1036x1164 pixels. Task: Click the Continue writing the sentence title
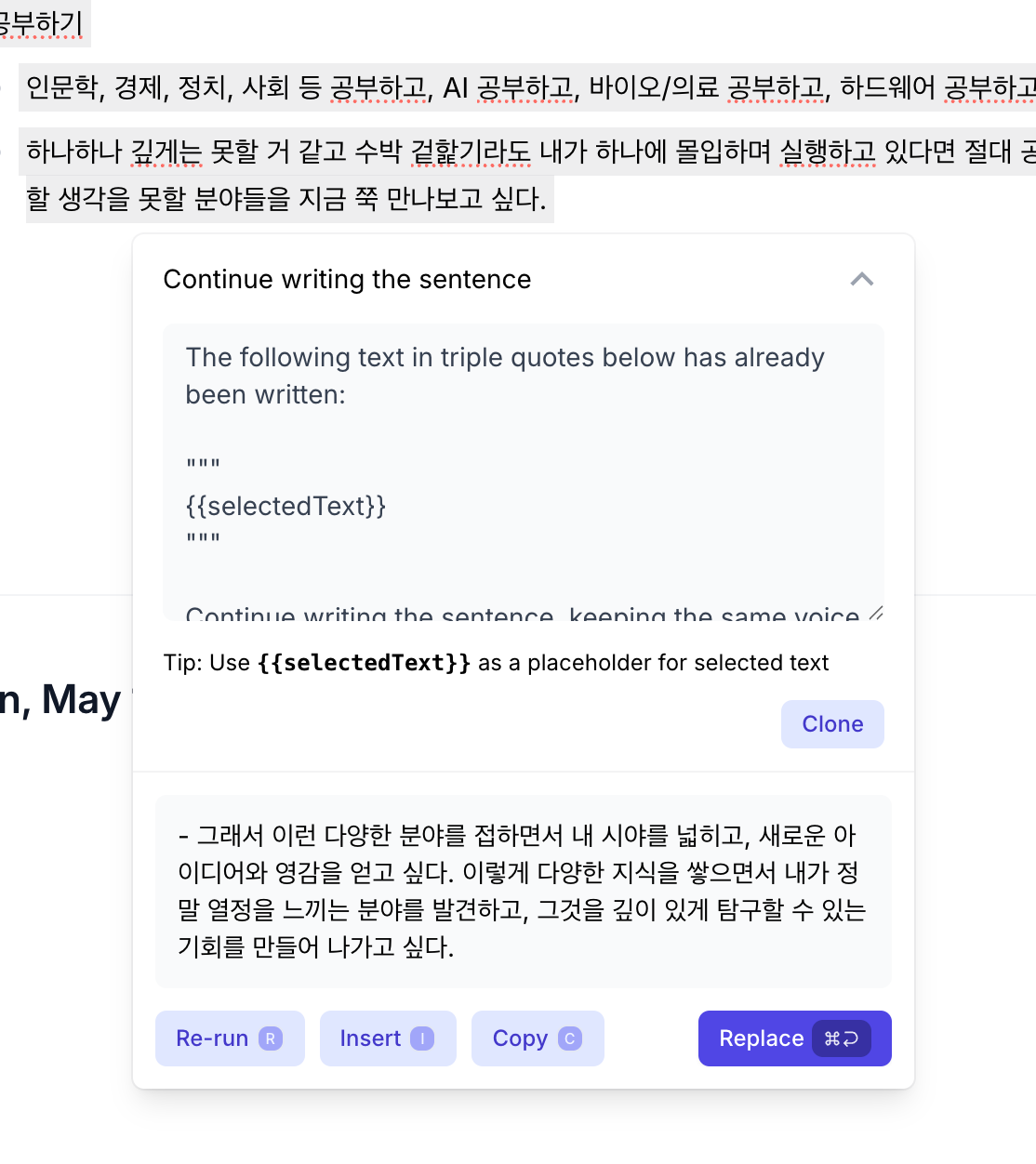(347, 279)
